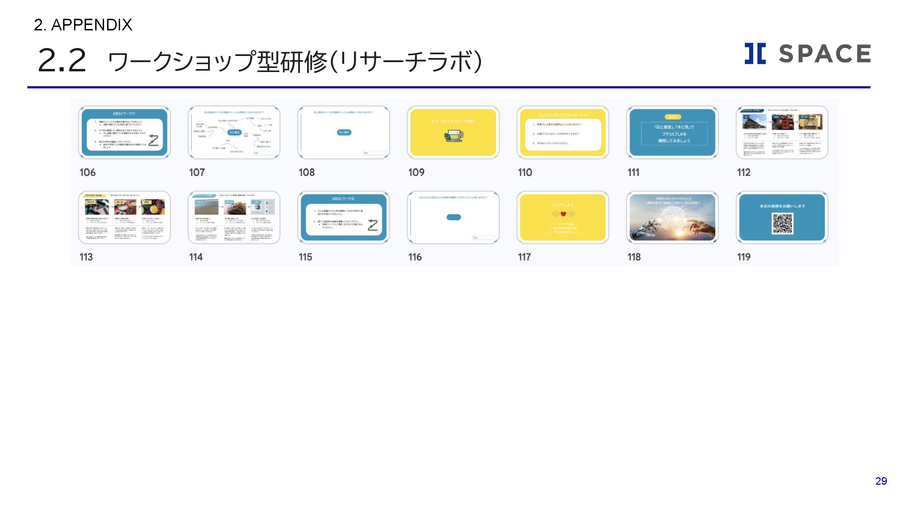
Task: Open yellow slide 117 with heart
Action: pos(562,218)
